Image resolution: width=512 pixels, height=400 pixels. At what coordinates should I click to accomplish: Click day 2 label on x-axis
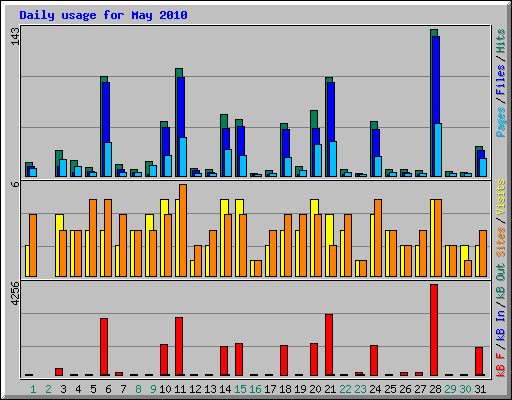point(48,389)
